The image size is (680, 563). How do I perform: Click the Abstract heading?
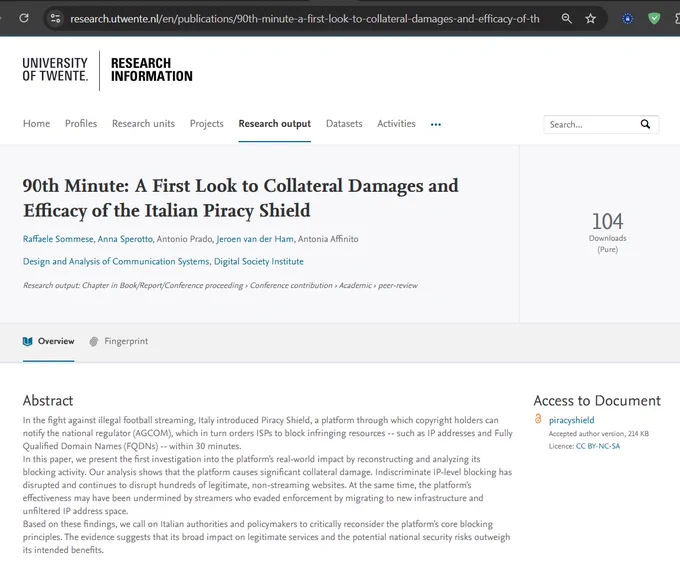tap(48, 400)
